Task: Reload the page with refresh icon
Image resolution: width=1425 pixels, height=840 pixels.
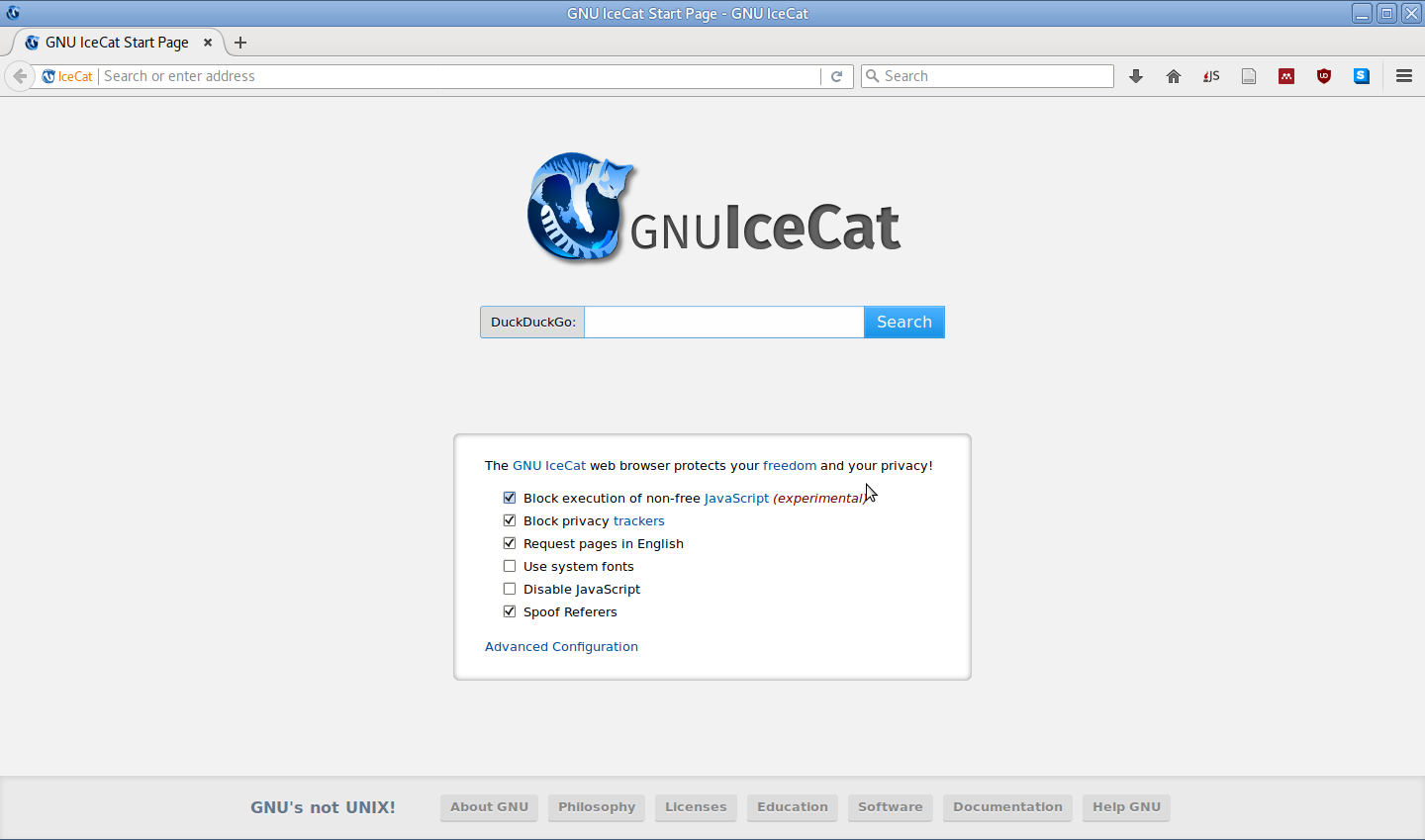Action: pyautogui.click(x=836, y=76)
